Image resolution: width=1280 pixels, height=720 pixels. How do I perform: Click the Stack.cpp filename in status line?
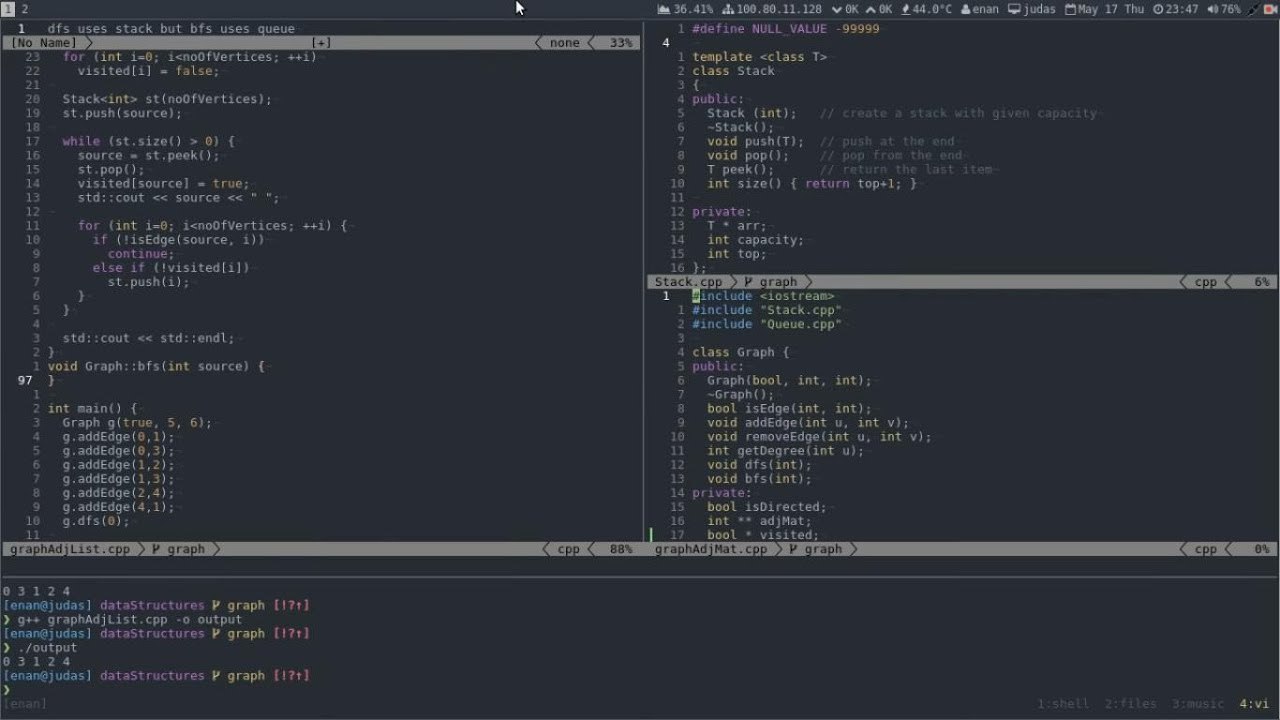pos(688,282)
